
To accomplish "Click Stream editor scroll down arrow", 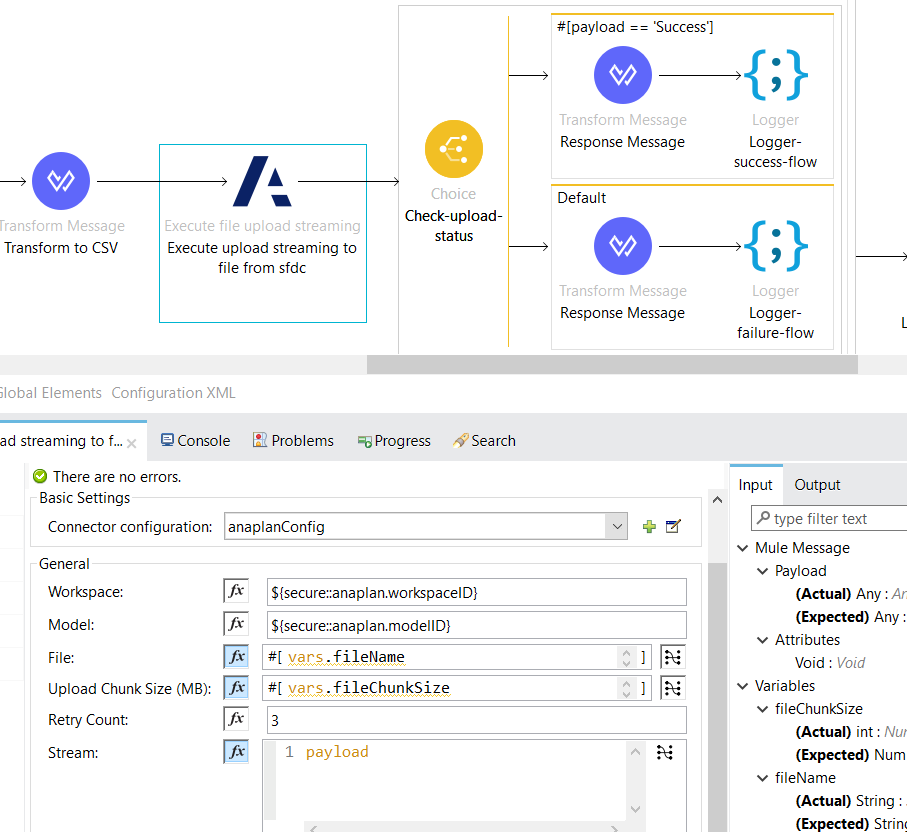I will tap(635, 809).
